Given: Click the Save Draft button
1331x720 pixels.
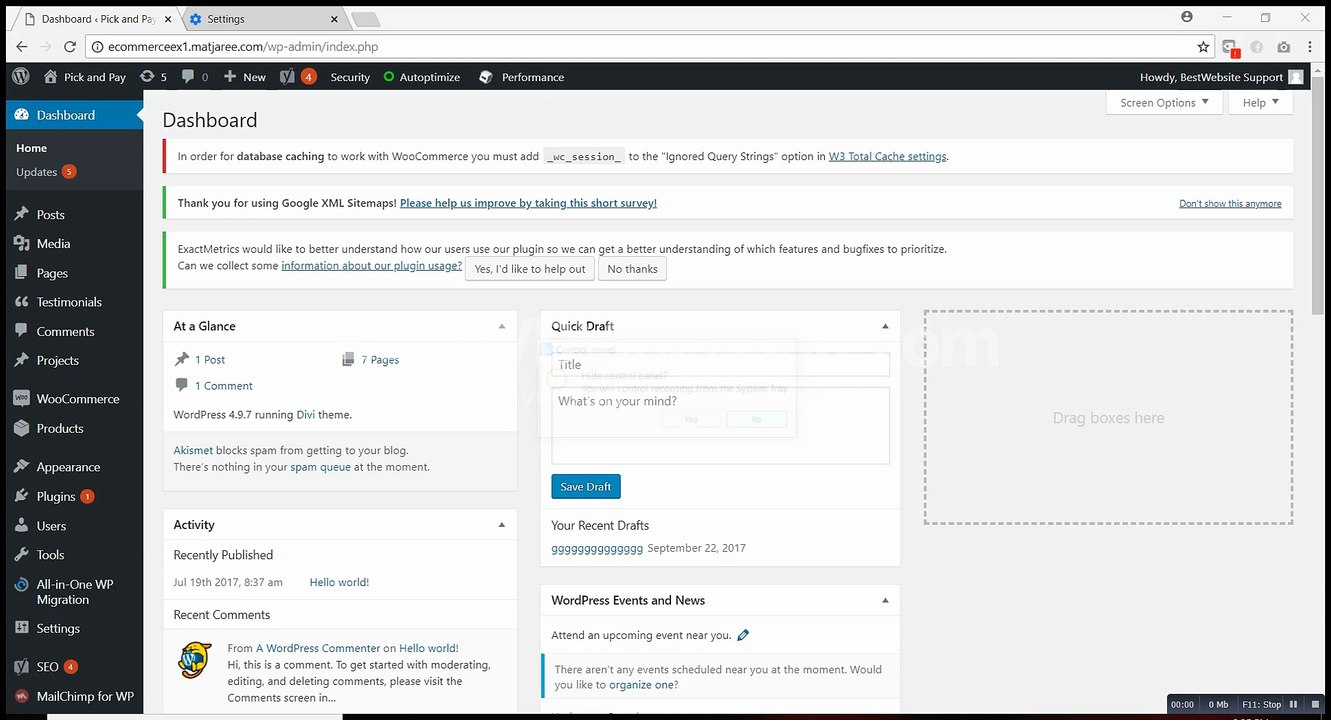Looking at the screenshot, I should coord(586,487).
